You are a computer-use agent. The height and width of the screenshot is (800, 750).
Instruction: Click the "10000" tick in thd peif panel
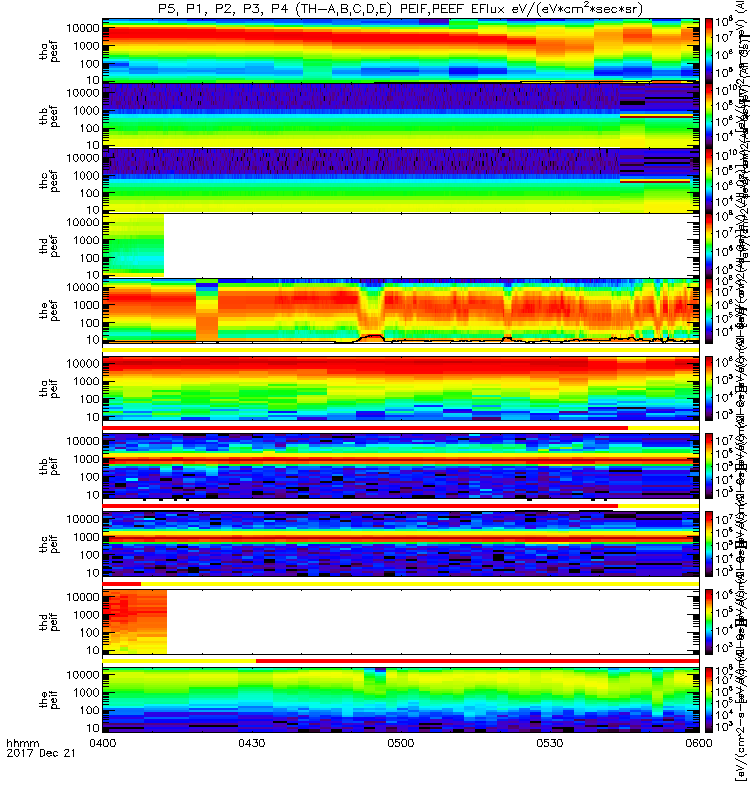coord(83,597)
